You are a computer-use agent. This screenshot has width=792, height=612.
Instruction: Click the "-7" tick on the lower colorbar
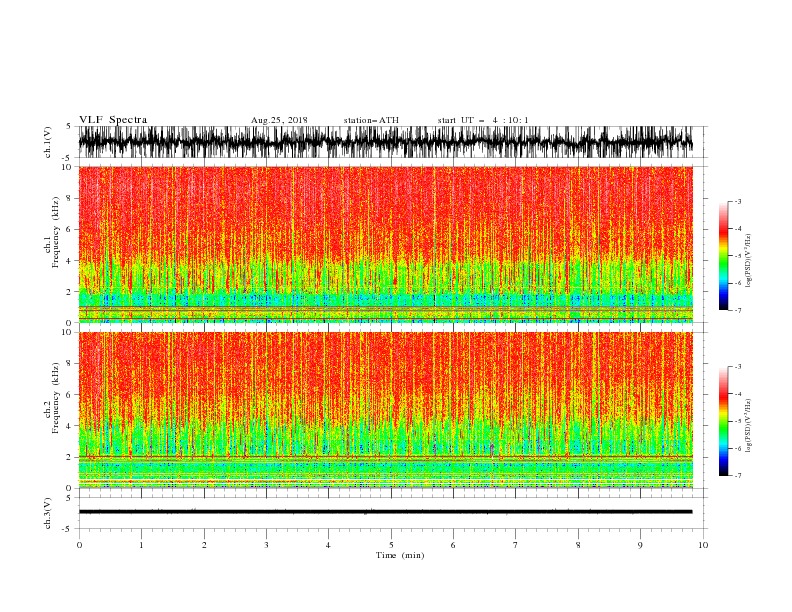738,475
